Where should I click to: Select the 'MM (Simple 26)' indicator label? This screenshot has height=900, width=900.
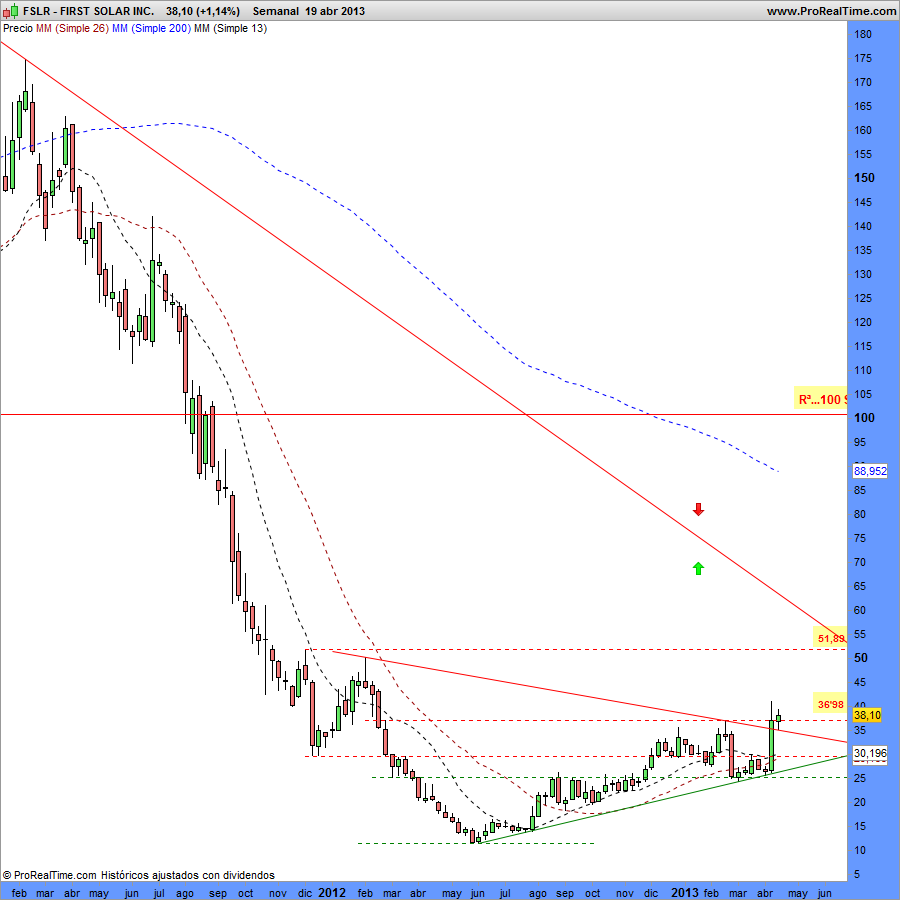72,28
